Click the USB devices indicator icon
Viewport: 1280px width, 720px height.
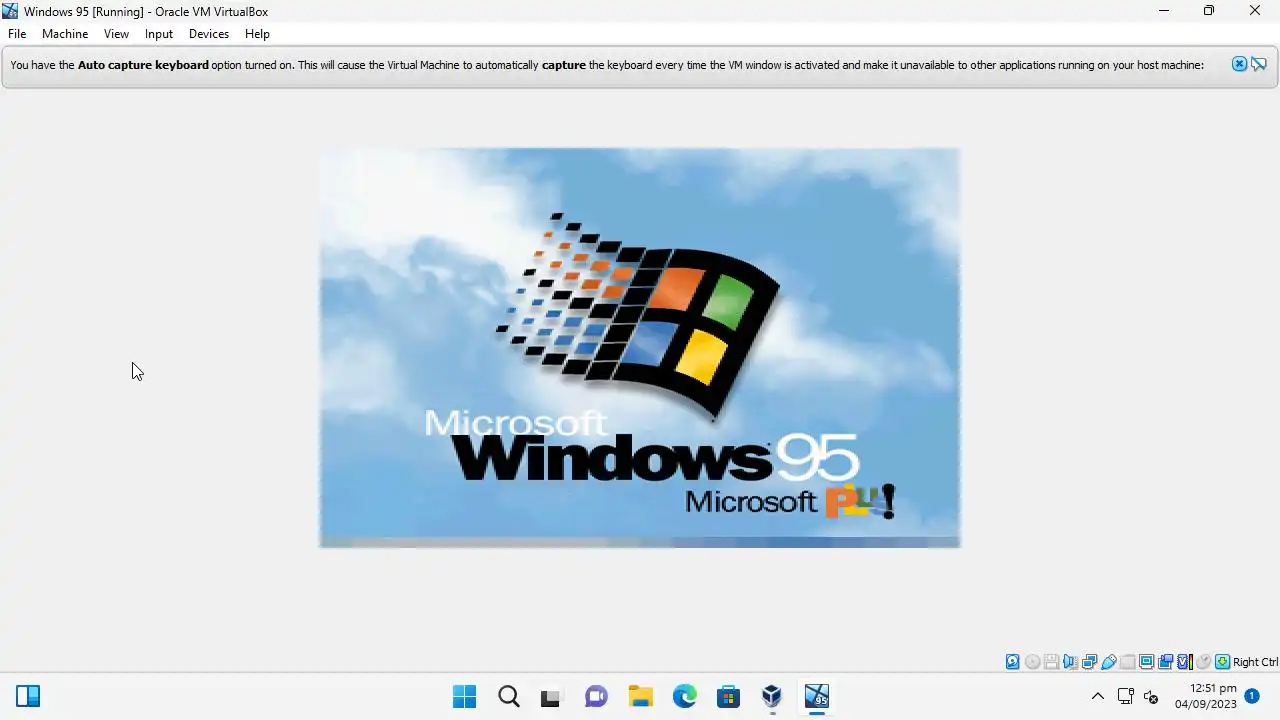[1109, 662]
